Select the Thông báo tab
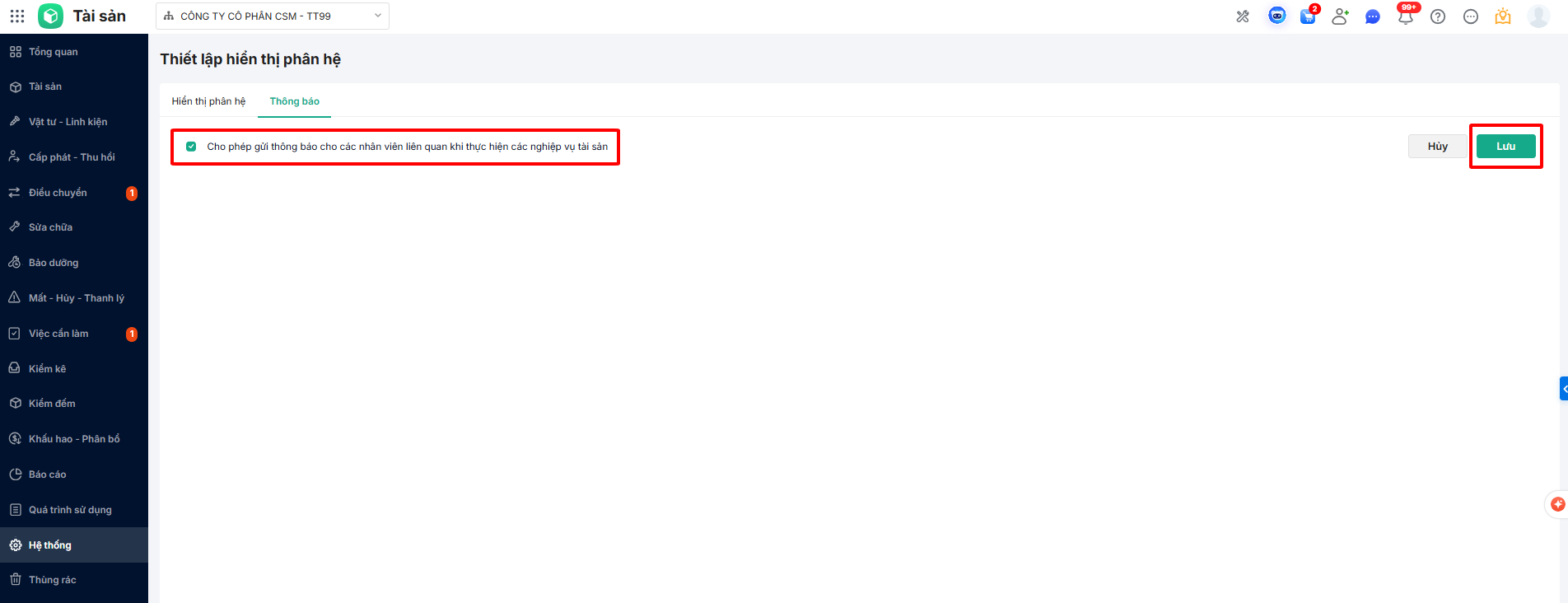1568x603 pixels. (295, 101)
